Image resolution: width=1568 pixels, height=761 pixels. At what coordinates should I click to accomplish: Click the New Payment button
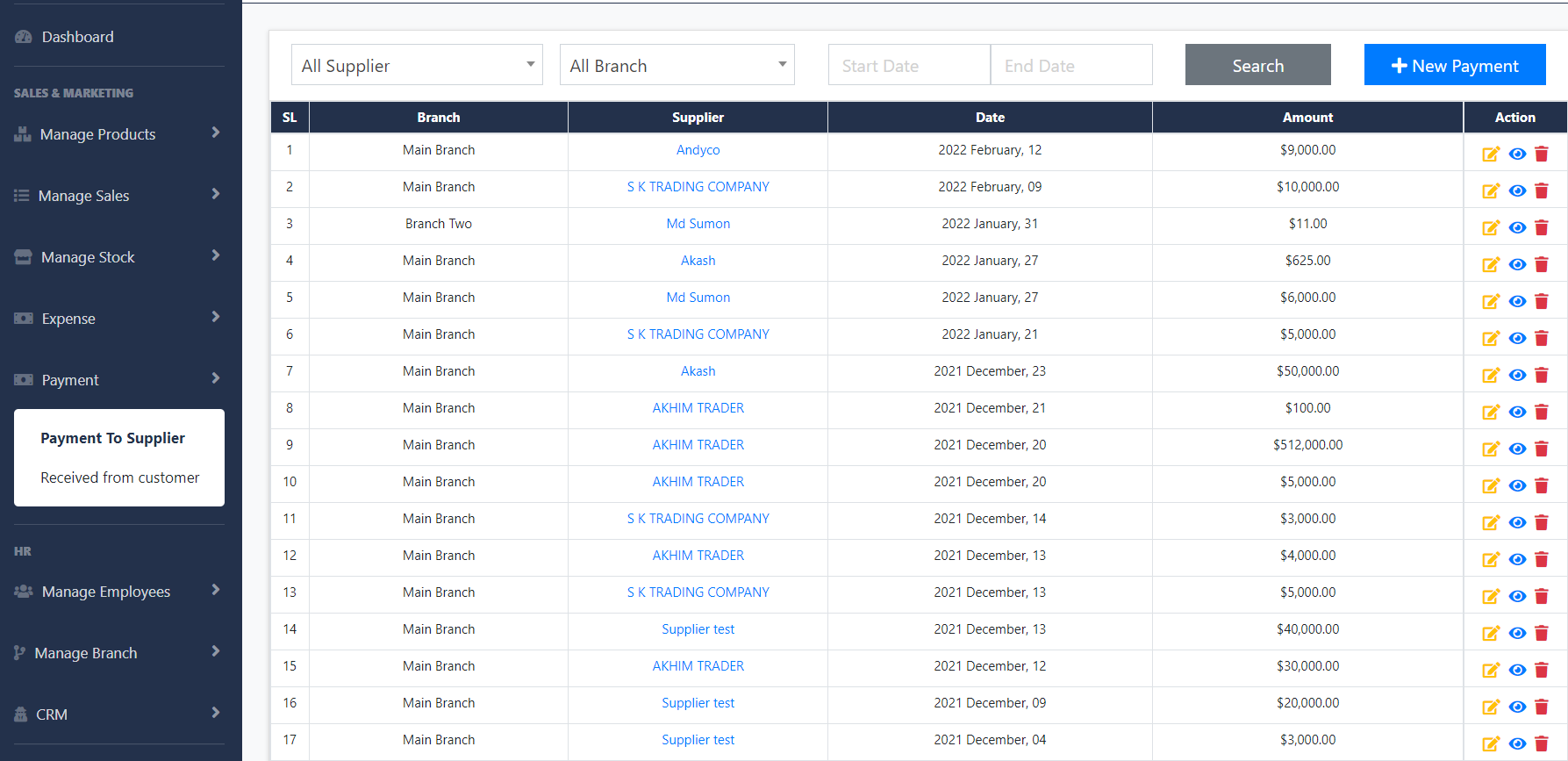pyautogui.click(x=1454, y=65)
